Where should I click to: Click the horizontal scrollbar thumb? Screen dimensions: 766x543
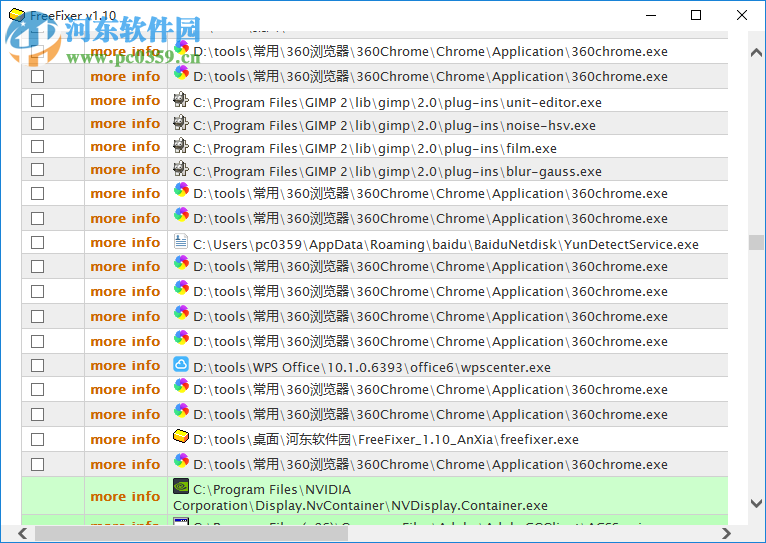coord(191,533)
